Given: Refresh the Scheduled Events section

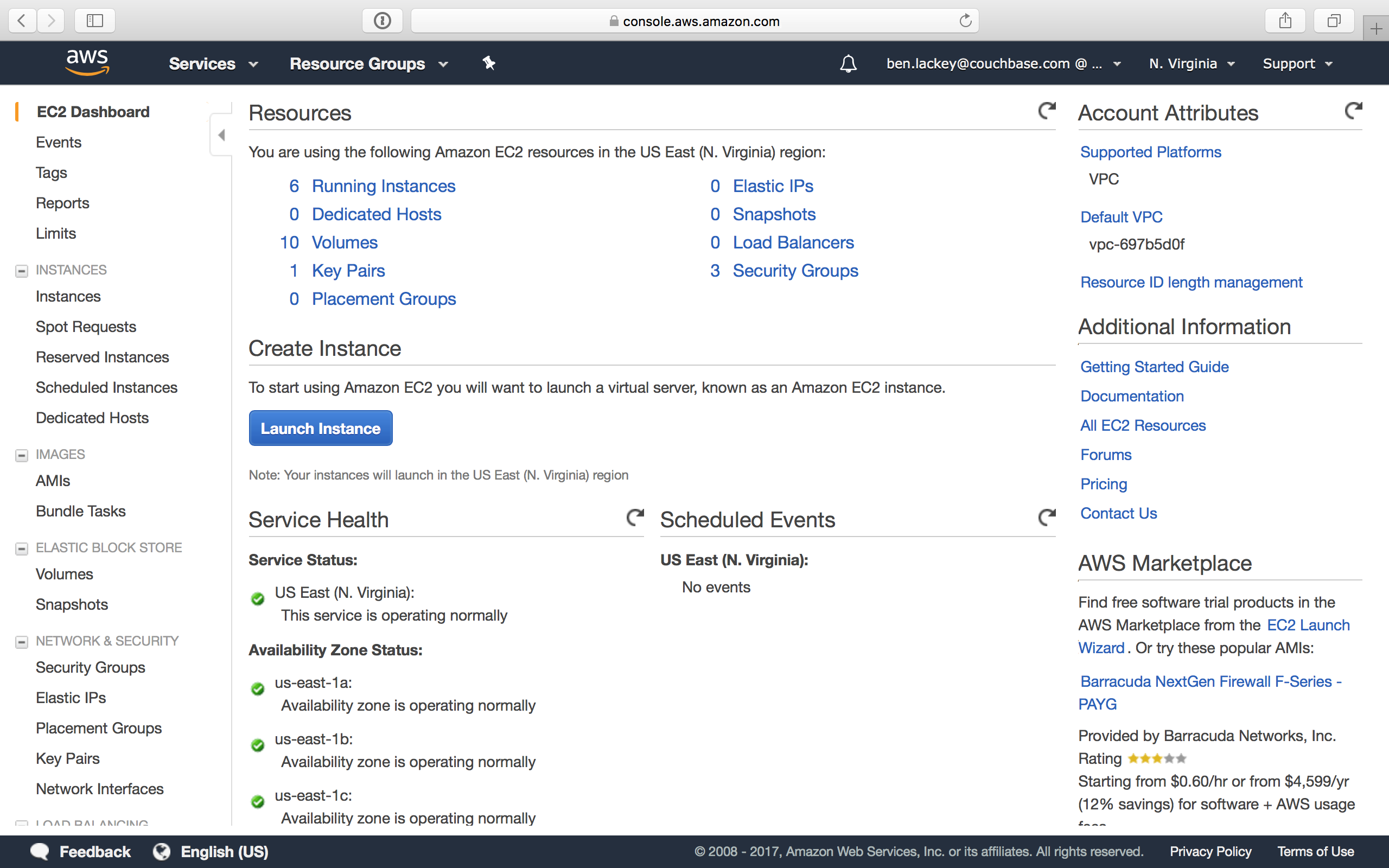Looking at the screenshot, I should (x=1047, y=517).
